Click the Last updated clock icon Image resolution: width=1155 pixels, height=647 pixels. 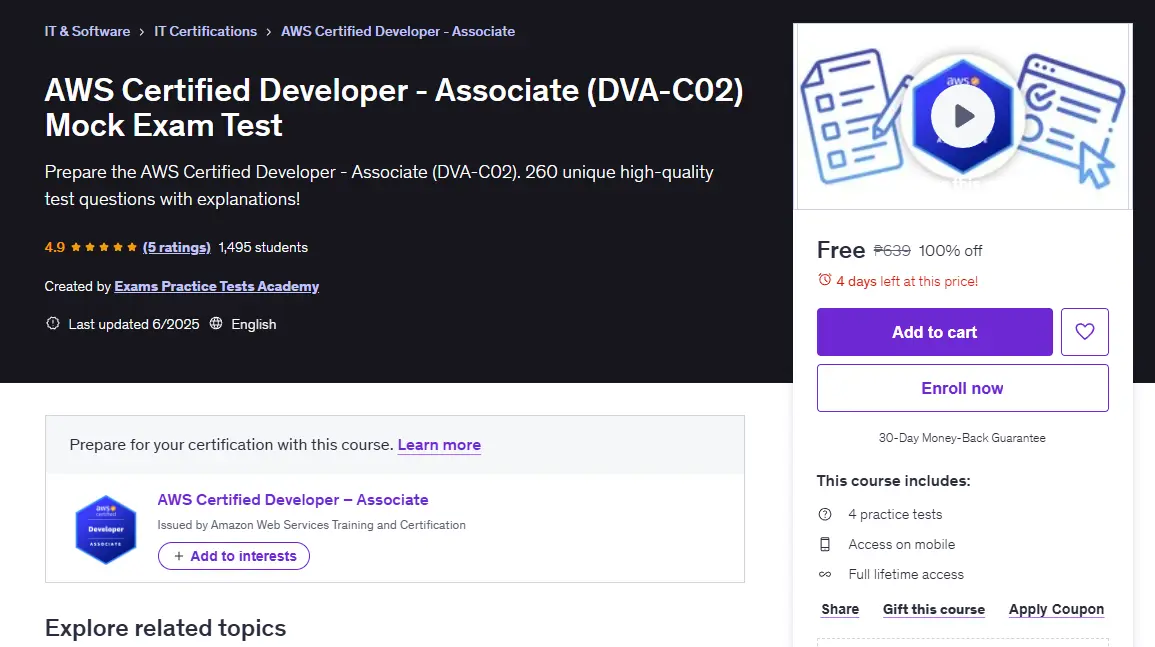[x=52, y=324]
